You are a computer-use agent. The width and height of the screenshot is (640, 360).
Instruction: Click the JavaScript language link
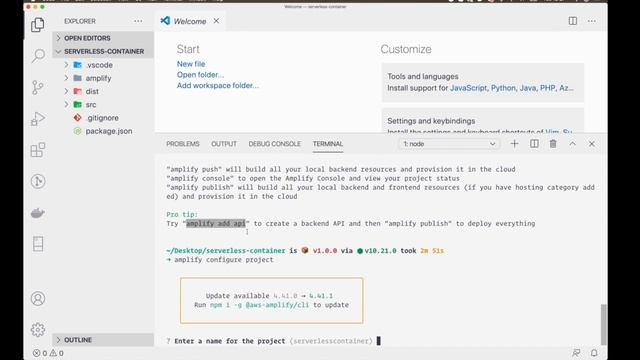(x=468, y=88)
